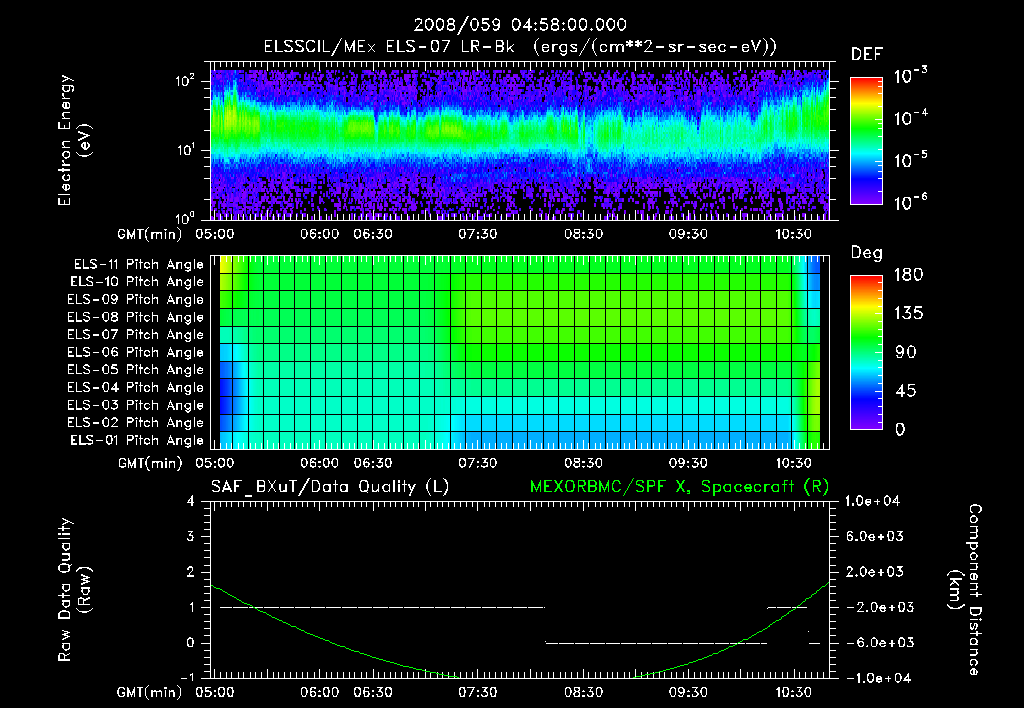Select the ELS-08 Pitch Angle row label

pyautogui.click(x=136, y=317)
